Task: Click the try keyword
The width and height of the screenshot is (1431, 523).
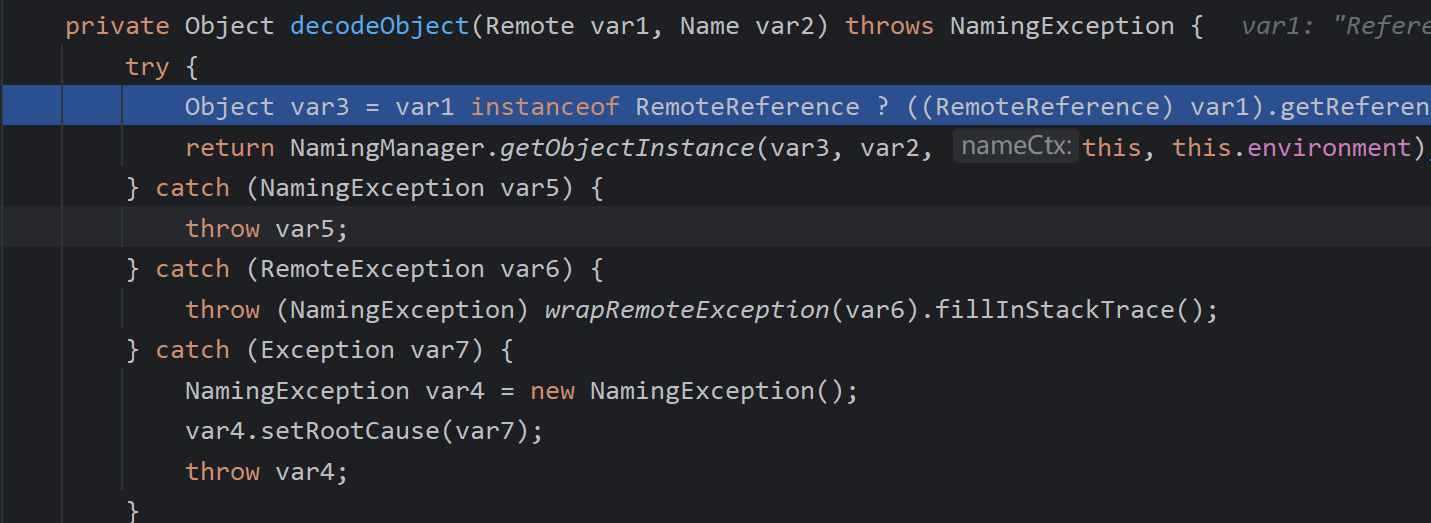Action: tap(147, 67)
